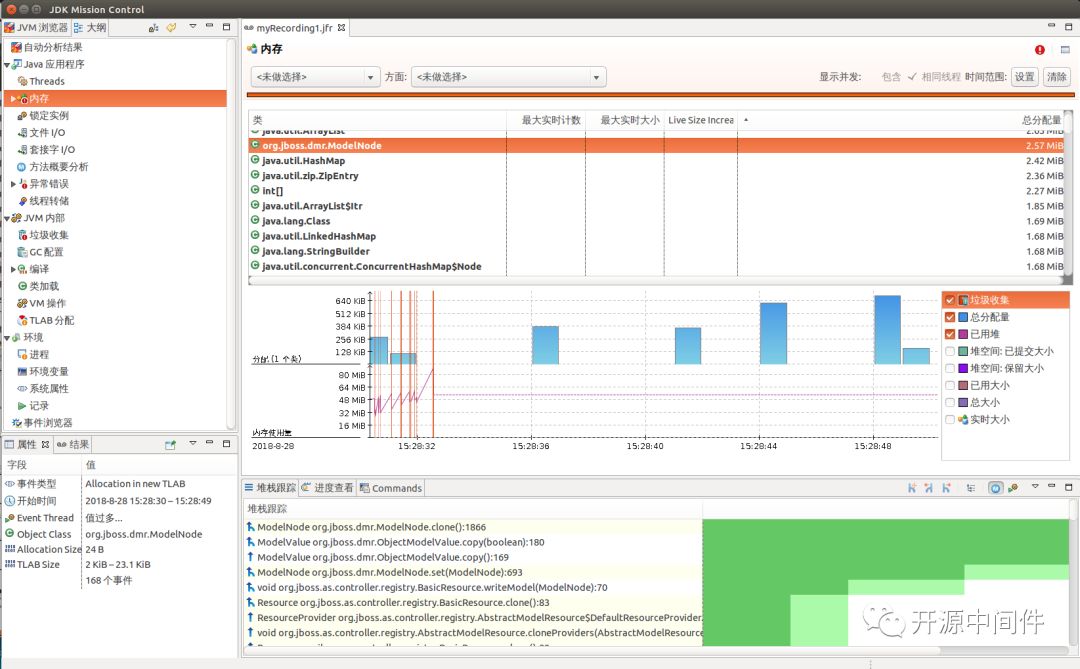
Task: Click the 清除 button
Action: tap(1057, 77)
